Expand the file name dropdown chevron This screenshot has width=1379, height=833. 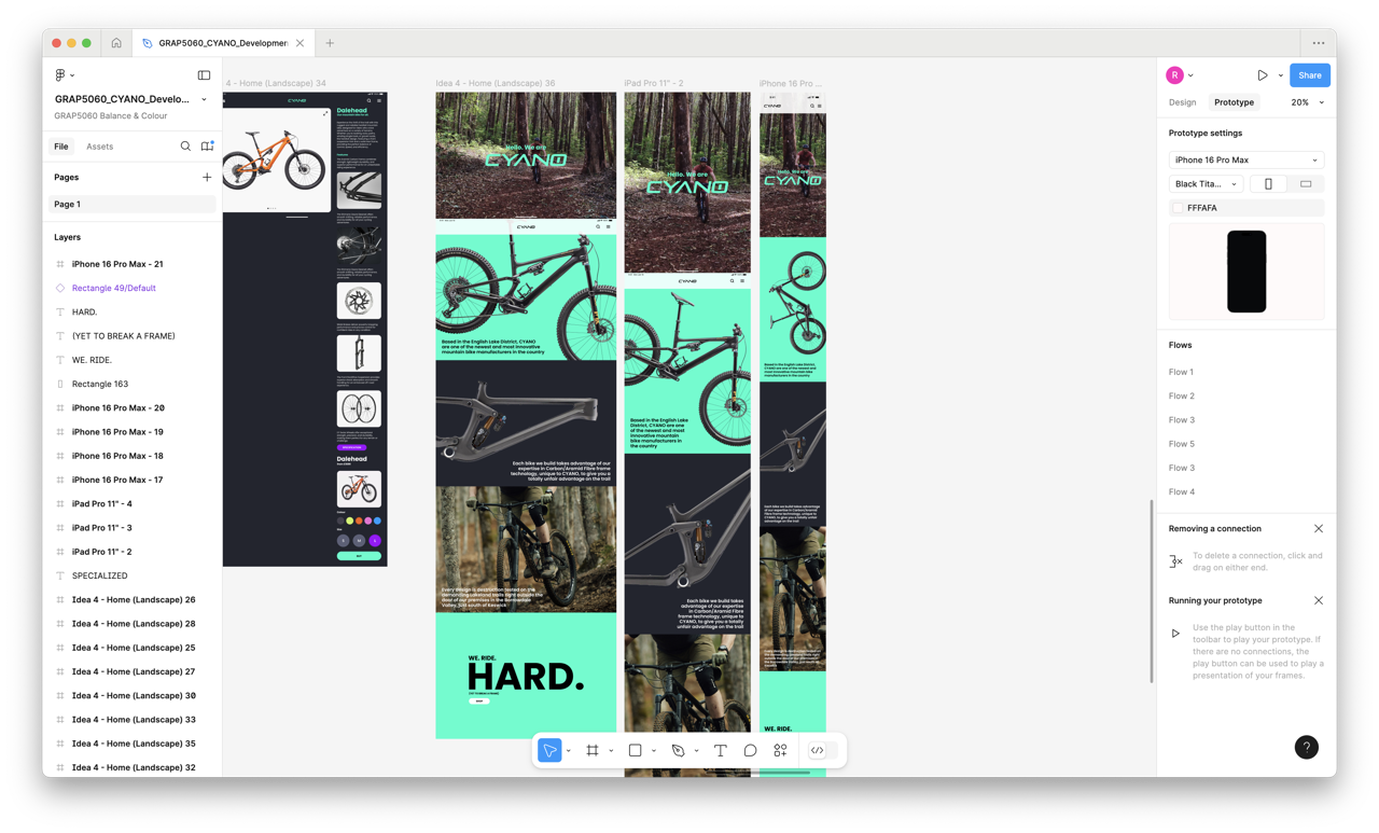204,99
